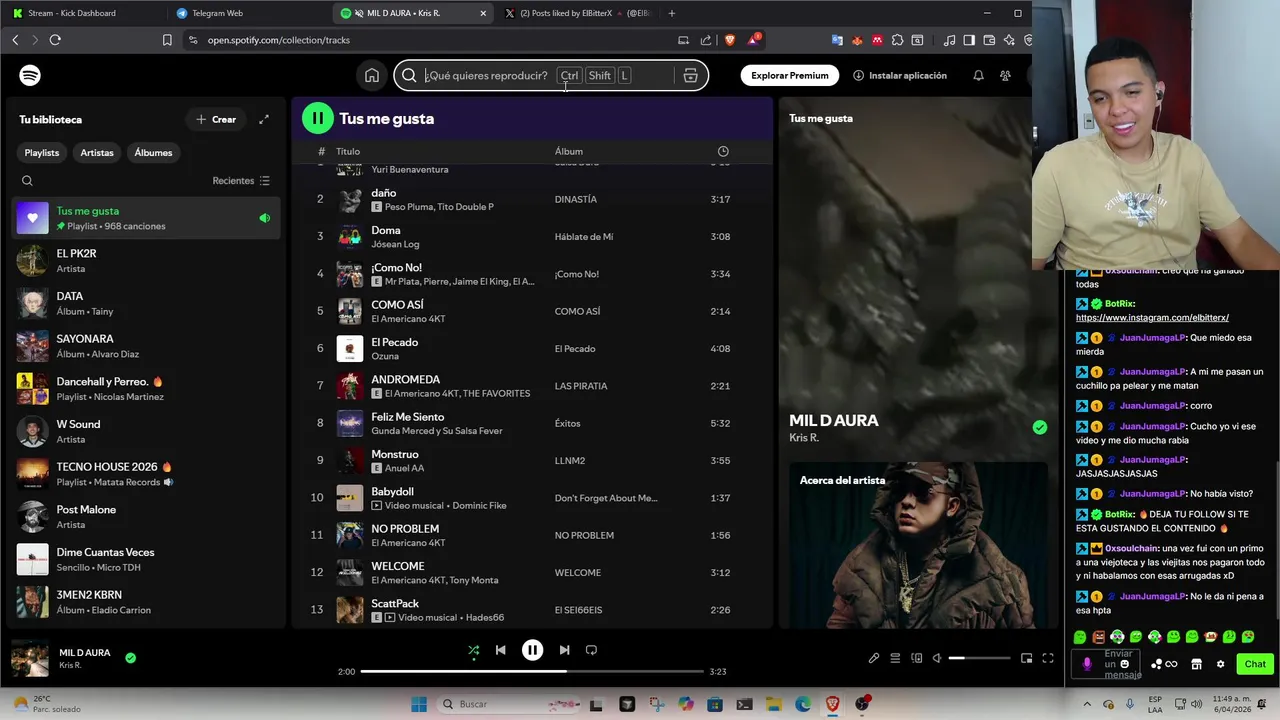Skip to next track
The width and height of the screenshot is (1280, 720).
564,650
